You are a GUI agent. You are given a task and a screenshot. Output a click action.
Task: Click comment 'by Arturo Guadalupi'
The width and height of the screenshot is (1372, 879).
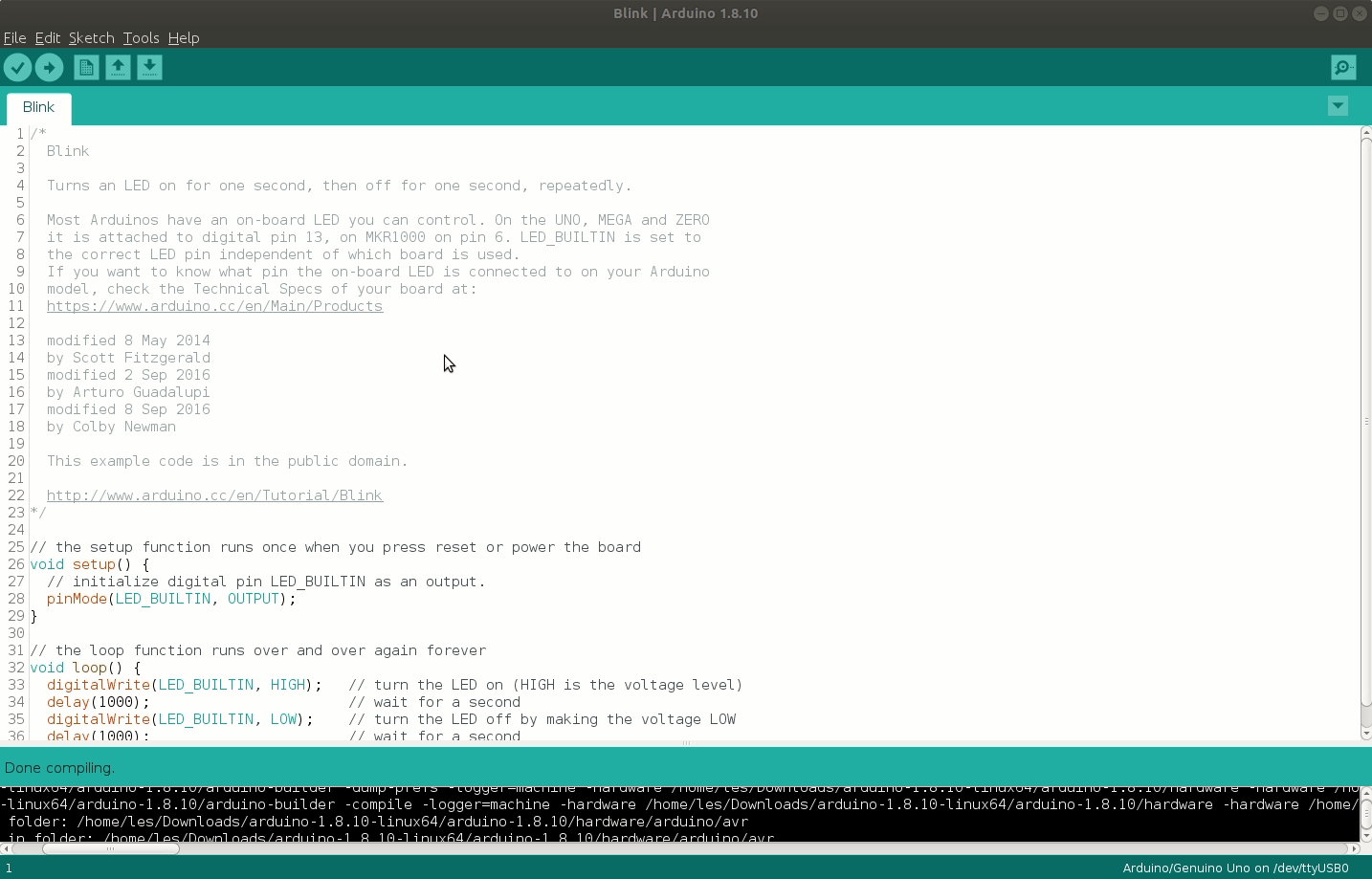[x=128, y=392]
